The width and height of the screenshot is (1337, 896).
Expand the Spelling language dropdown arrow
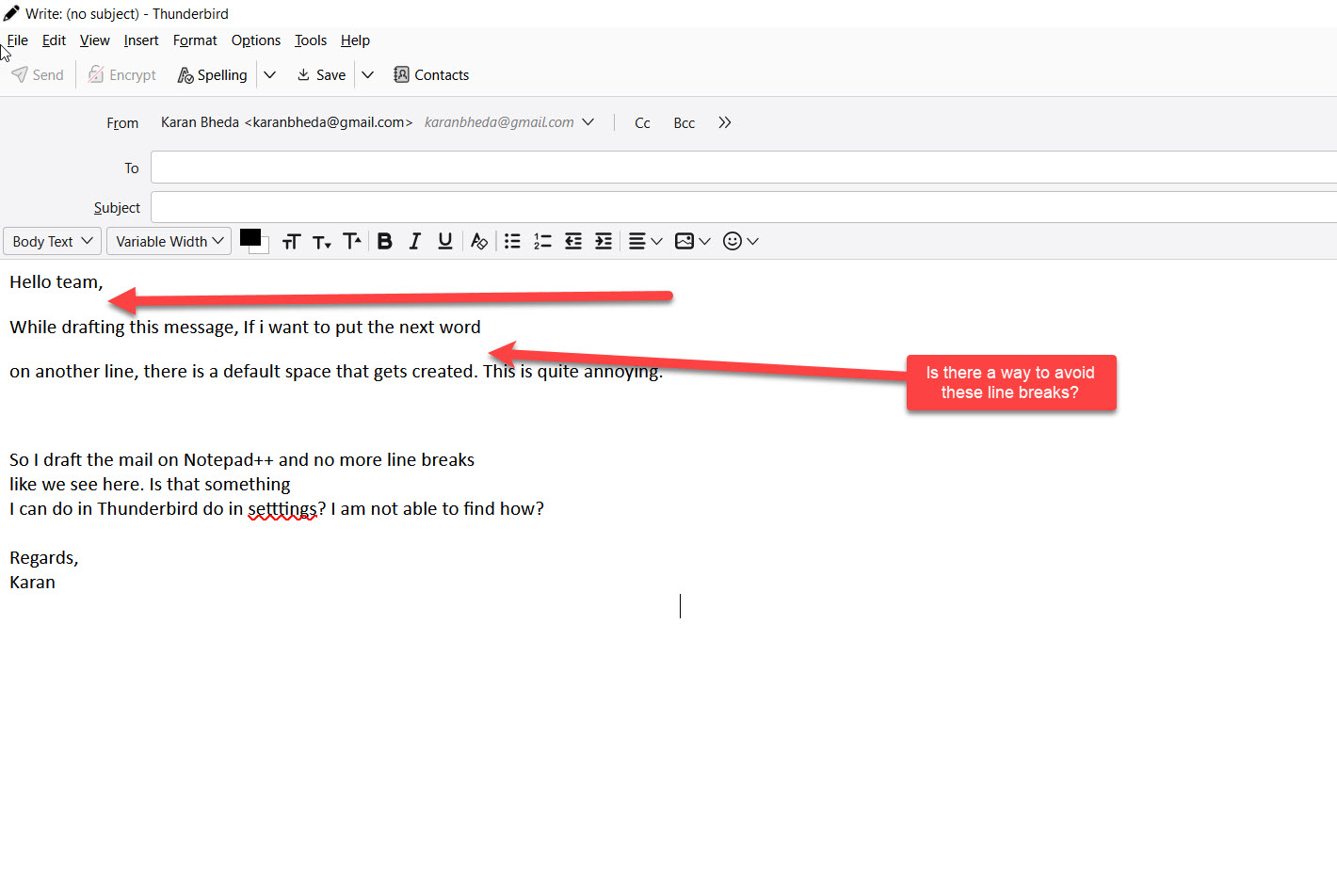(270, 75)
